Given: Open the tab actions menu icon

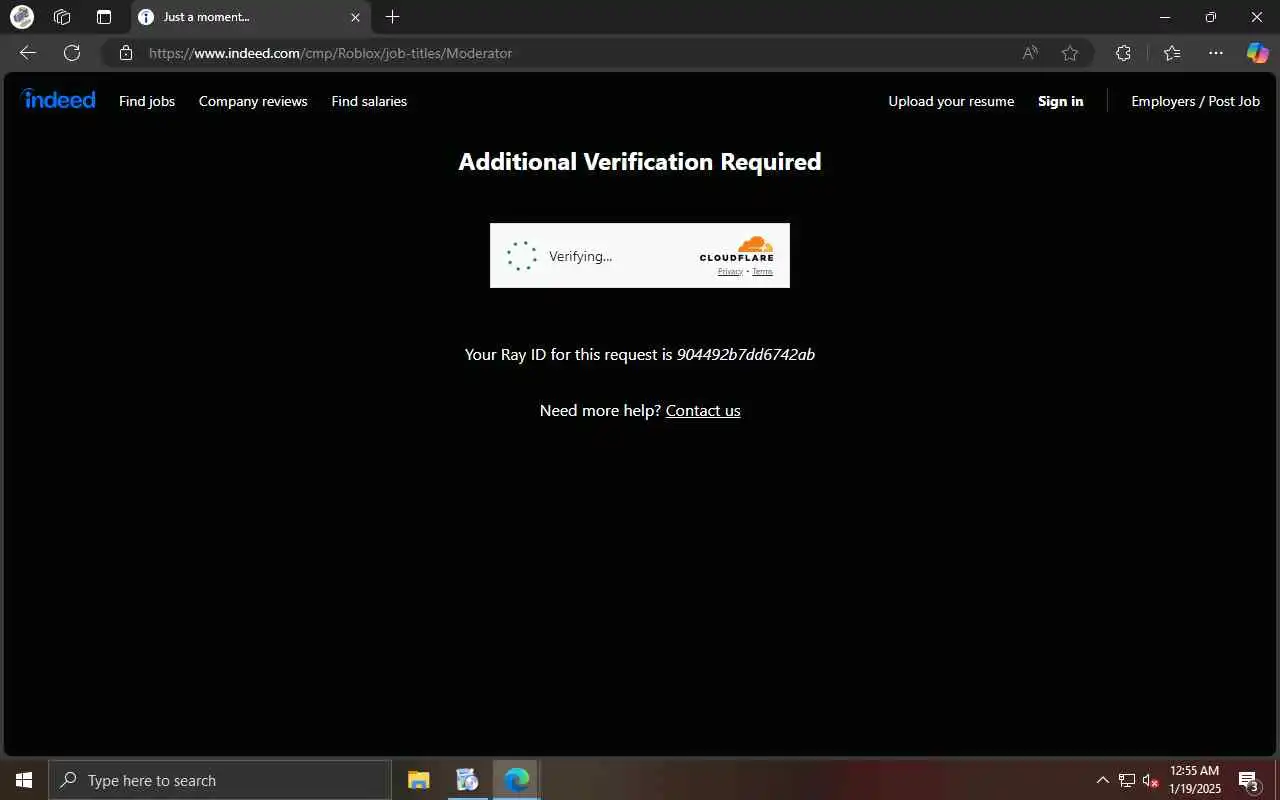Looking at the screenshot, I should pyautogui.click(x=104, y=17).
